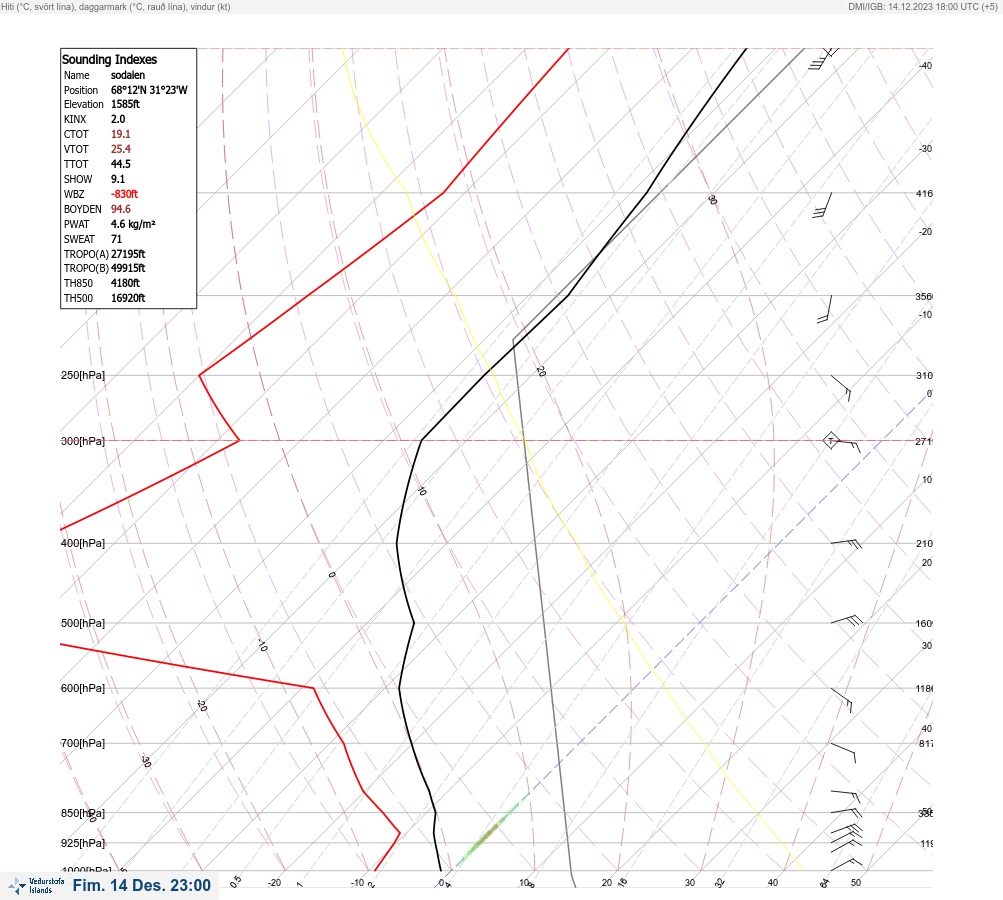
Task: Click the Vedurstofa Islands logo
Action: click(x=36, y=885)
